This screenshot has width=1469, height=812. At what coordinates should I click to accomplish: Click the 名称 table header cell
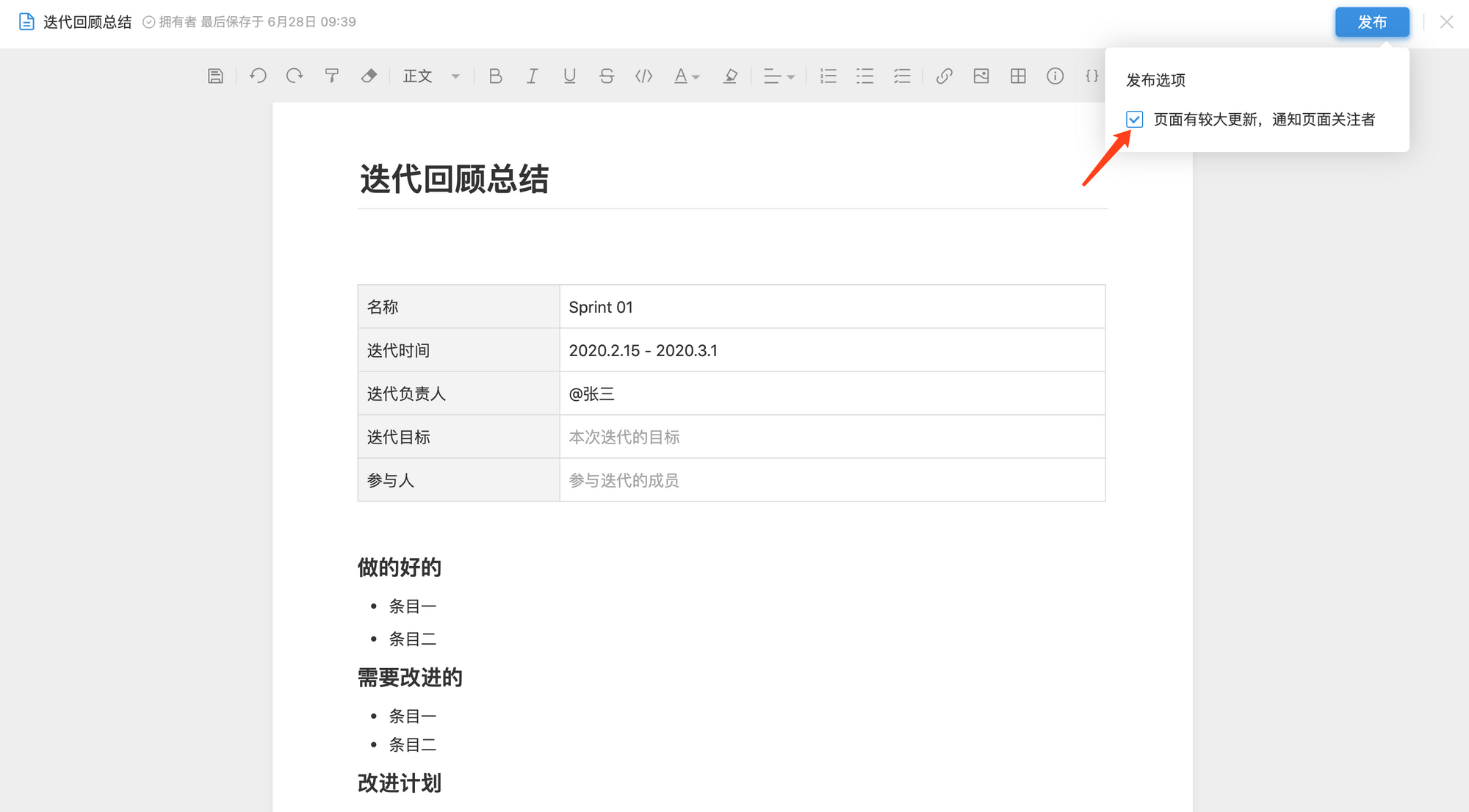coord(458,307)
